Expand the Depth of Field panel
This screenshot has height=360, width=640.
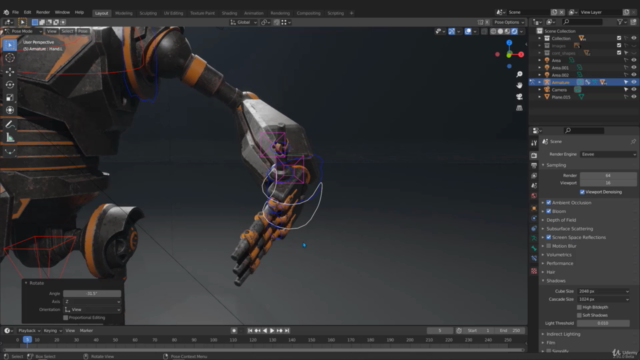point(561,220)
